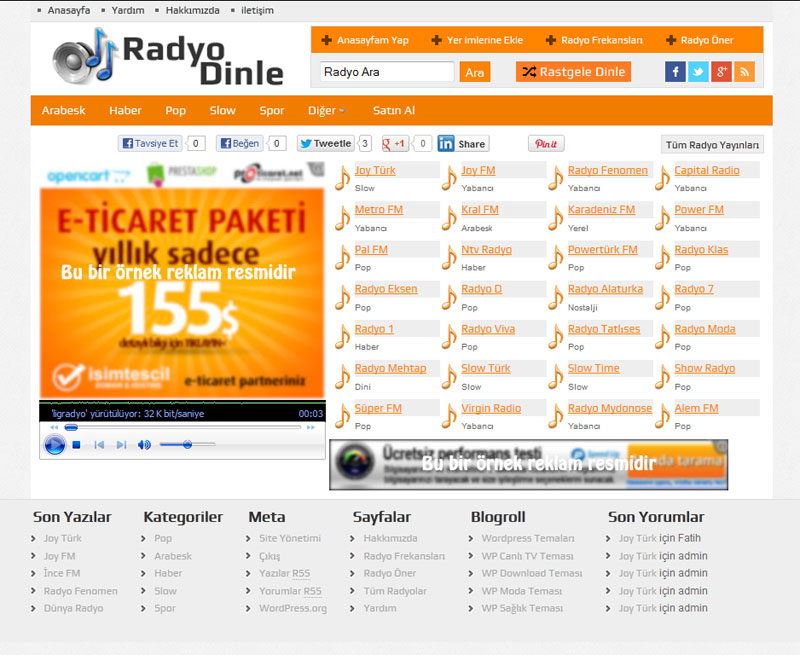
Task: Click Anasayfam Yap link
Action: point(365,40)
